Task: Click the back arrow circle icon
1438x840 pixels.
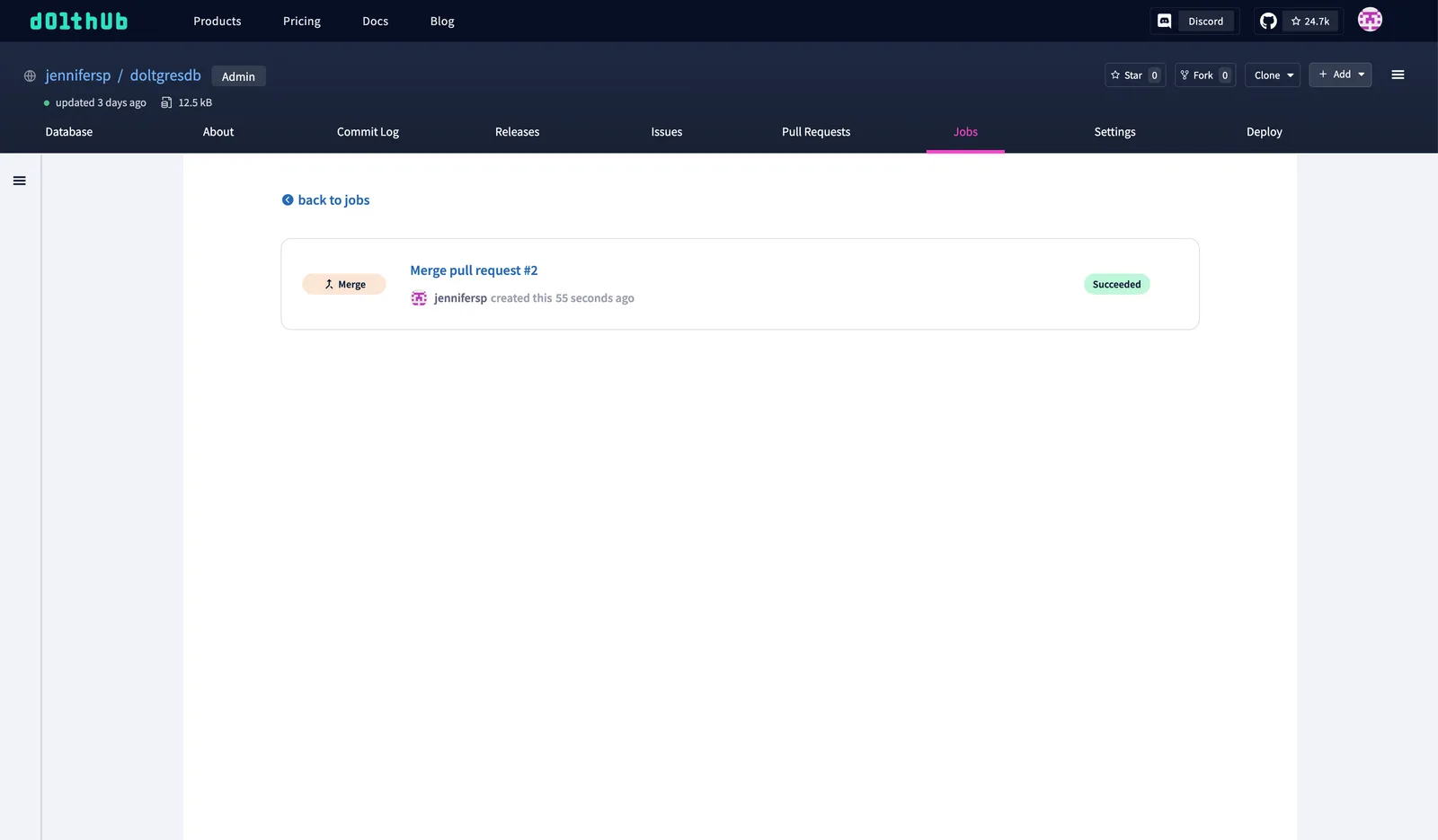Action: [288, 200]
